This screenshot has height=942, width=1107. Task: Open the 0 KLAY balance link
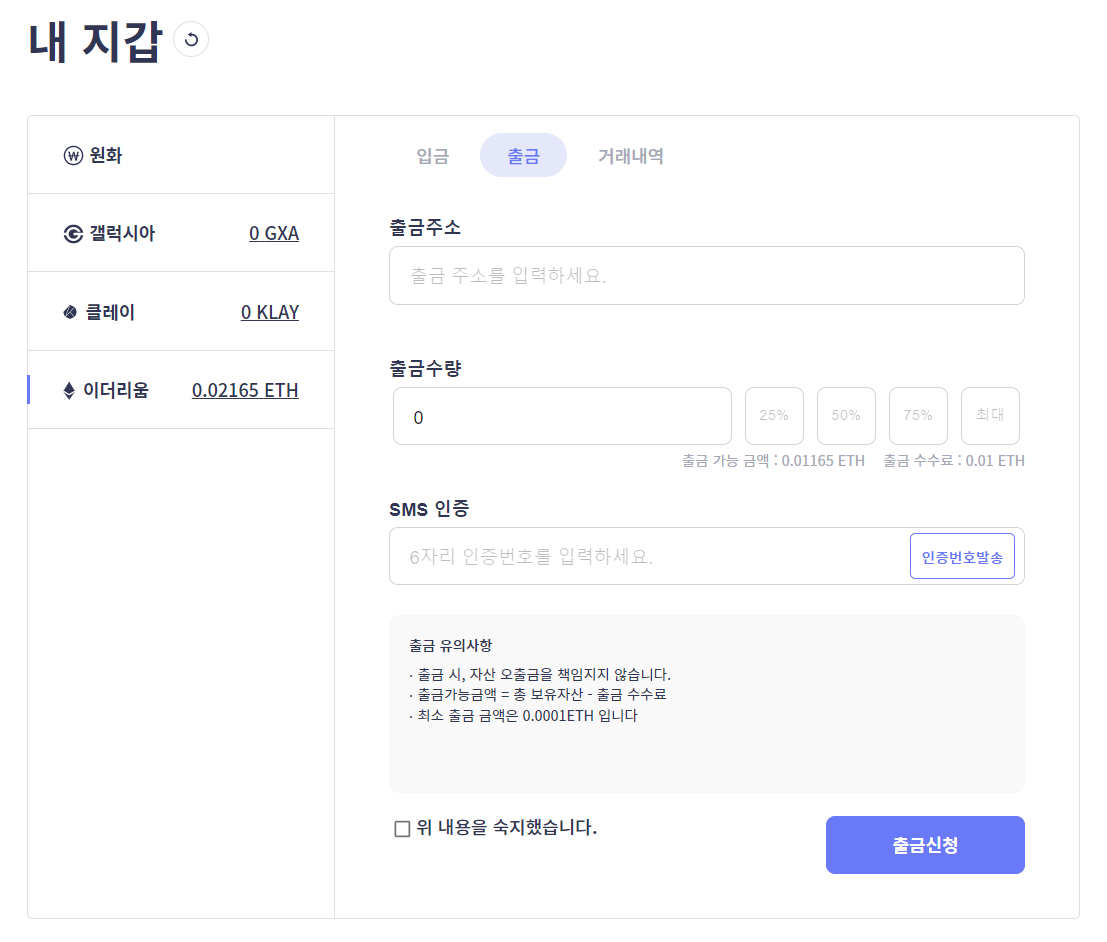click(x=271, y=311)
